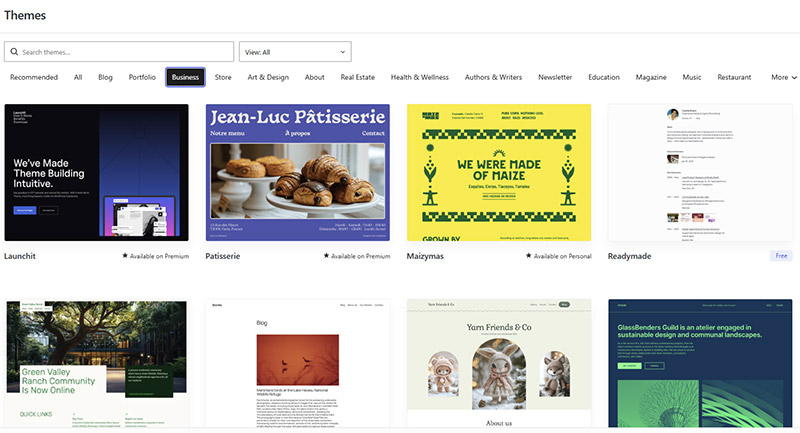Click the star icon beside Patisserie's Premium label
800x433 pixels.
327,256
